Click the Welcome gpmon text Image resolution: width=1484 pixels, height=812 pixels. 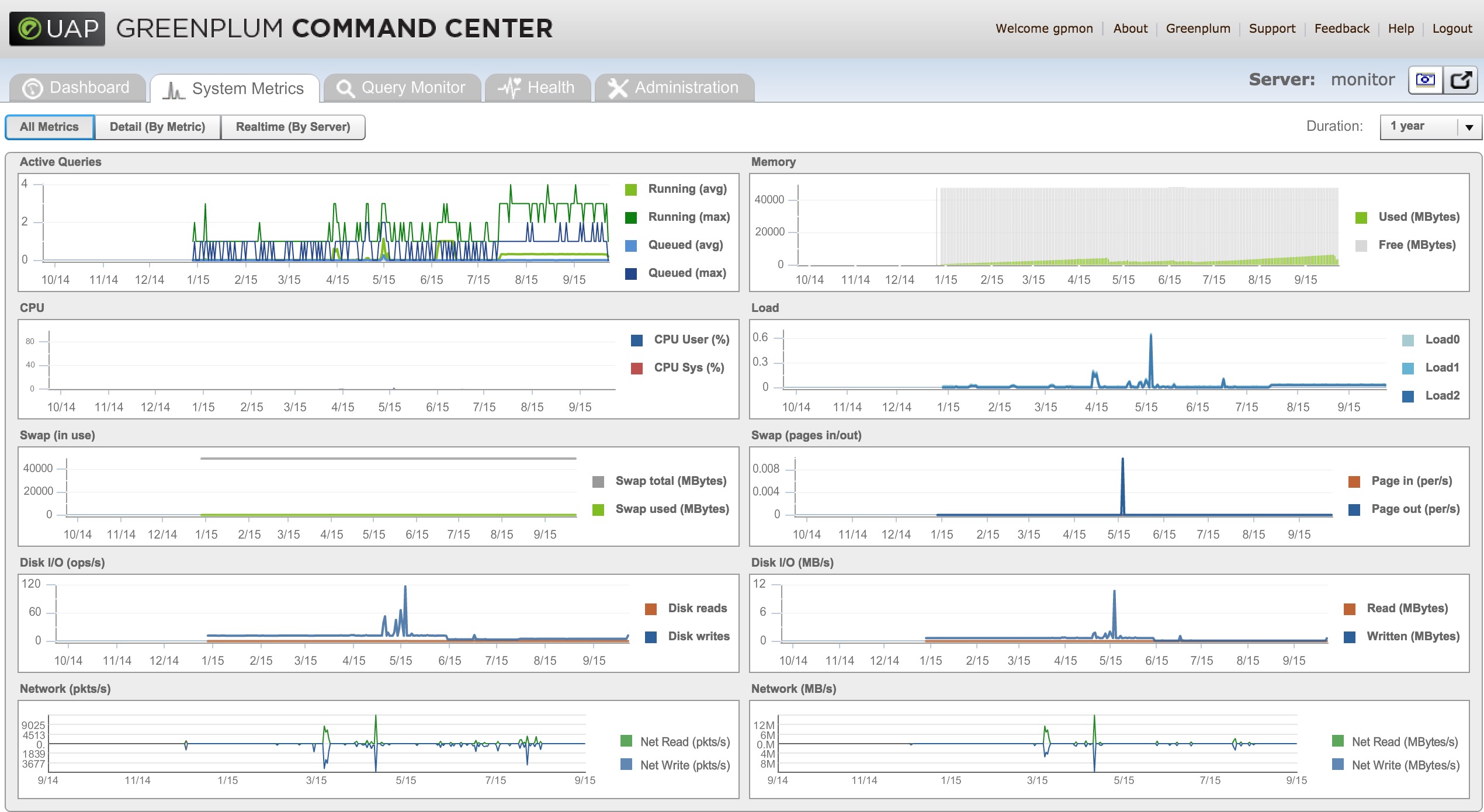1044,29
